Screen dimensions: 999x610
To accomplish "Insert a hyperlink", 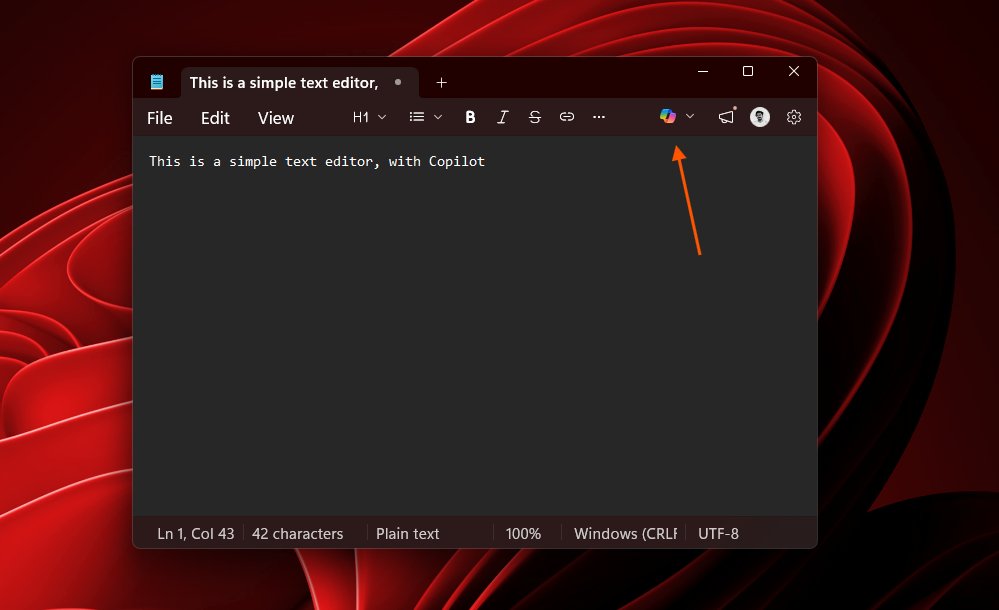I will tap(567, 117).
